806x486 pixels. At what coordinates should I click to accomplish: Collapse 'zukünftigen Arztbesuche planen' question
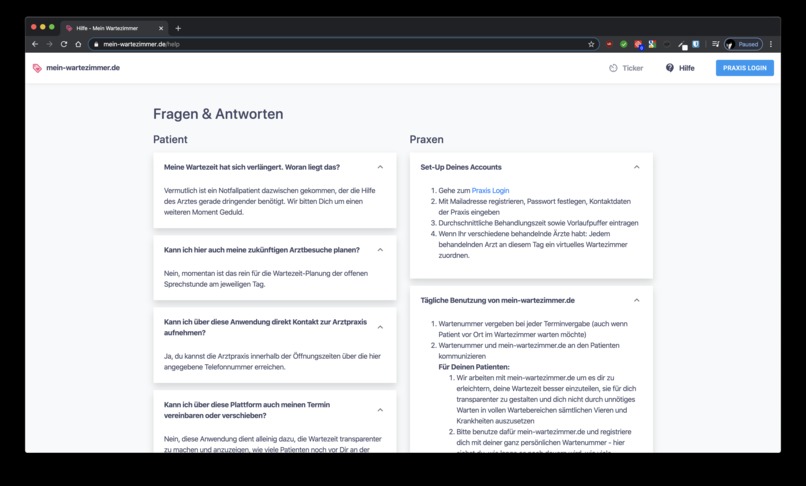(380, 250)
